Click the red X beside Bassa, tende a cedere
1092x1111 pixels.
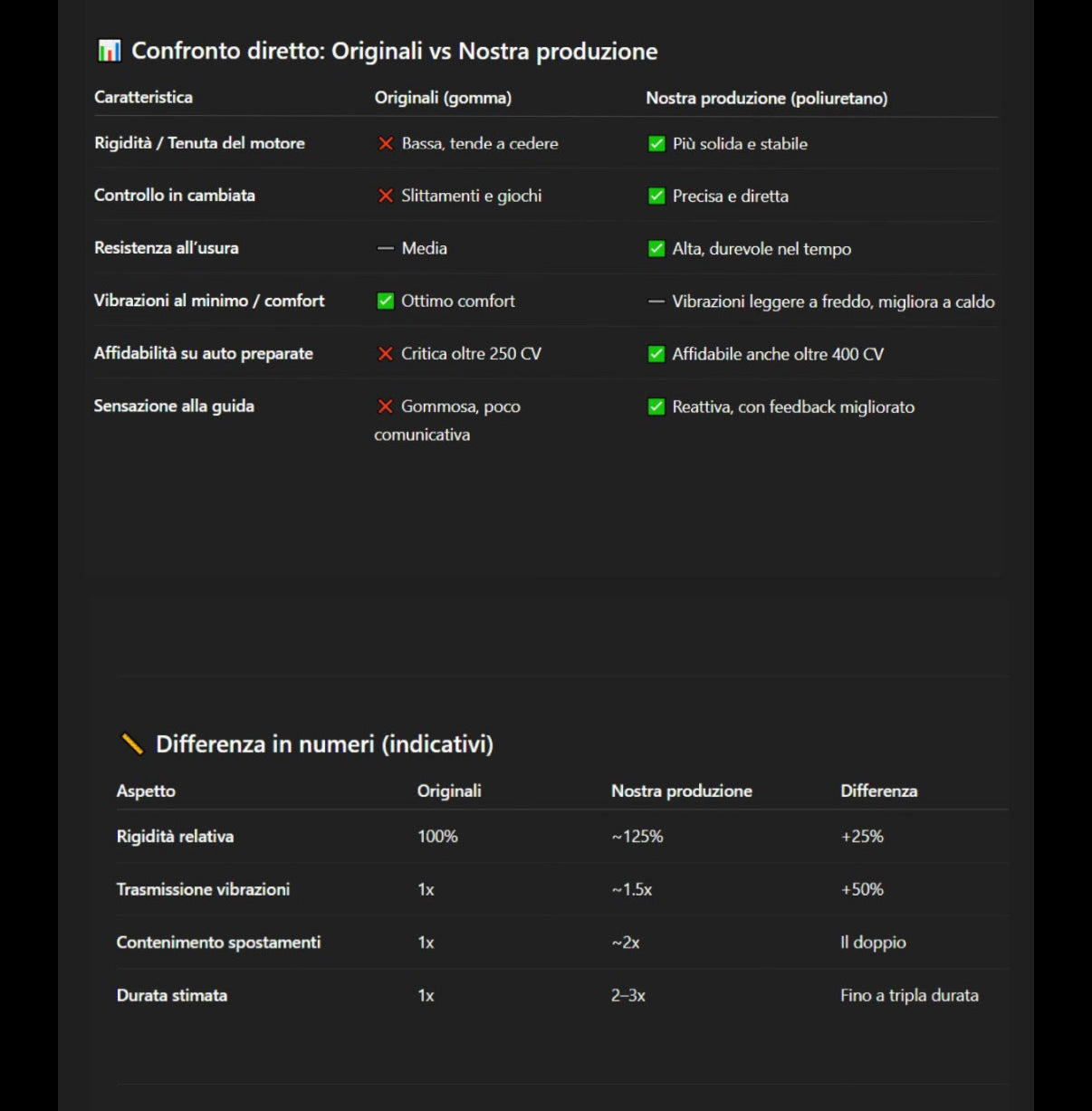click(386, 144)
